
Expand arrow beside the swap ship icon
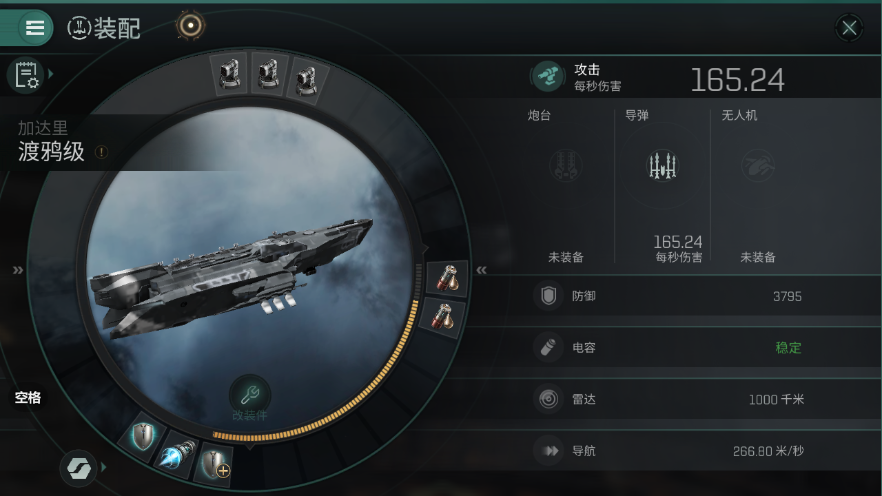tap(103, 467)
